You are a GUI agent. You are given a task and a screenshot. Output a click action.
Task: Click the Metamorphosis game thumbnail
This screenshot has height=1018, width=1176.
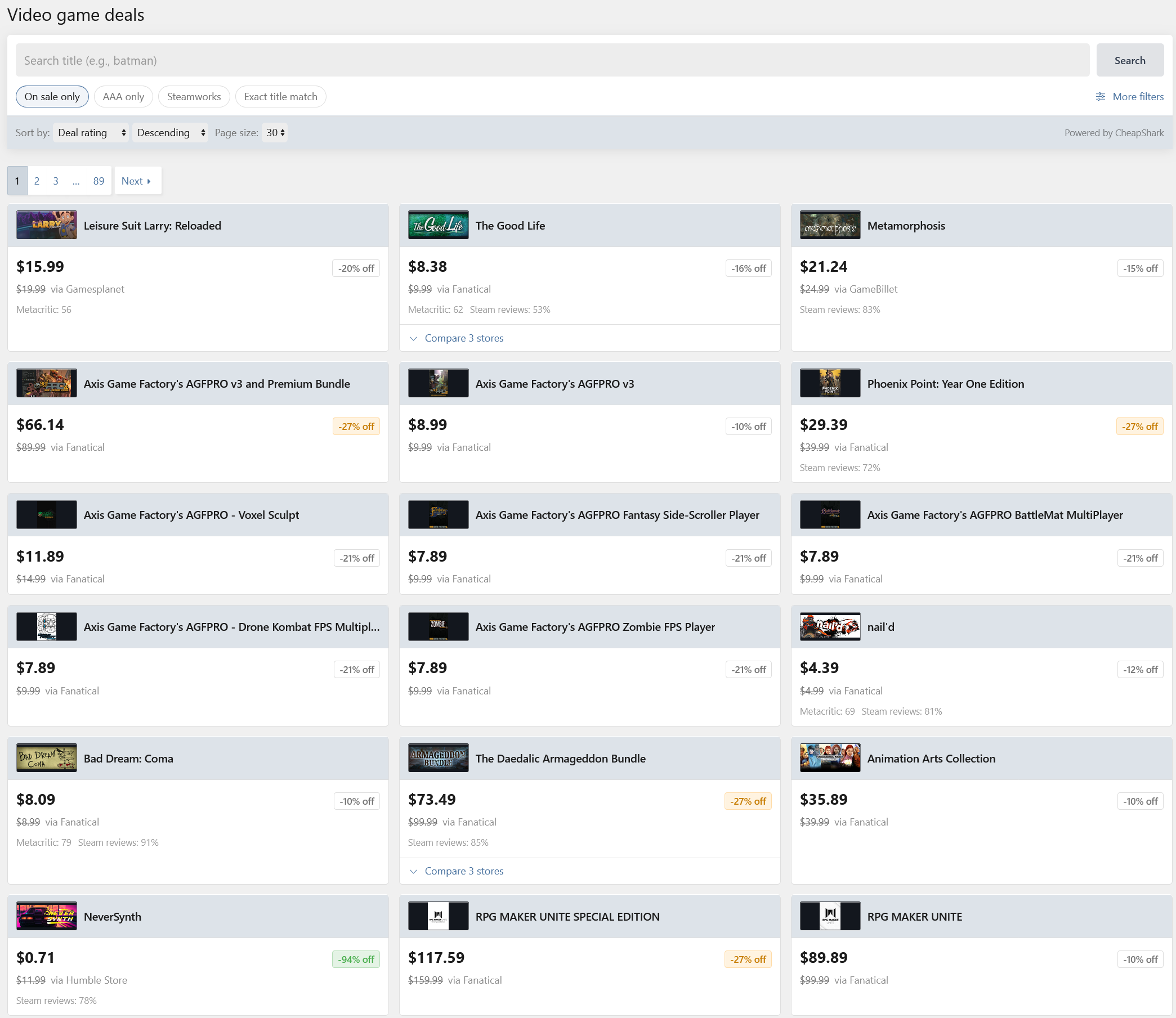tap(829, 225)
